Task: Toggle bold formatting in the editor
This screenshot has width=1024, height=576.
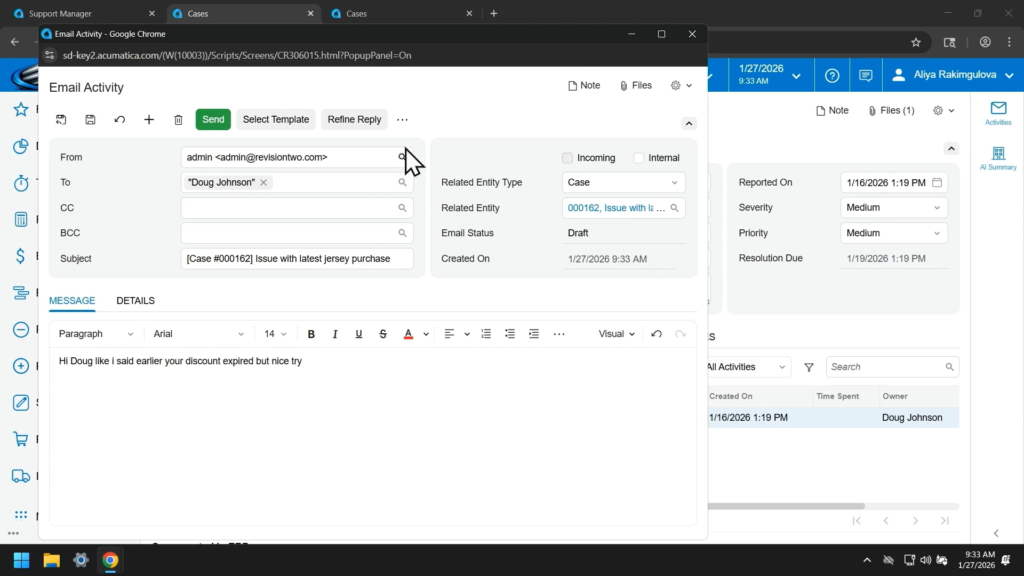Action: pyautogui.click(x=311, y=334)
